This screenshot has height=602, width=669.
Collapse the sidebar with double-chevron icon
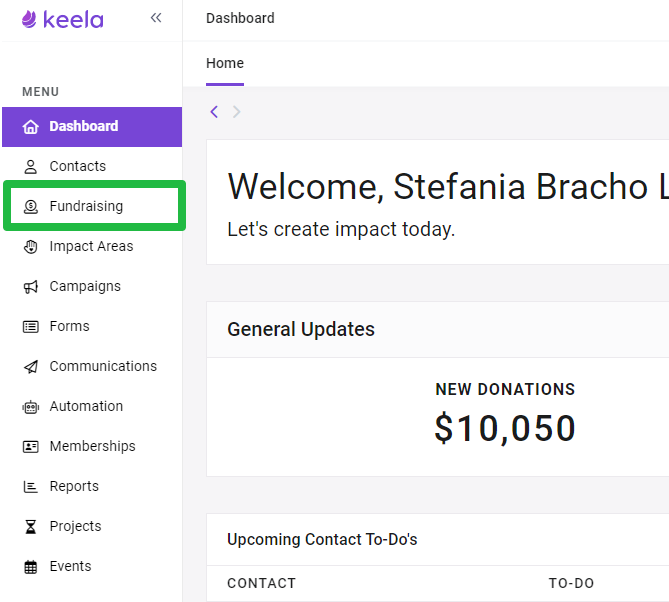(156, 18)
